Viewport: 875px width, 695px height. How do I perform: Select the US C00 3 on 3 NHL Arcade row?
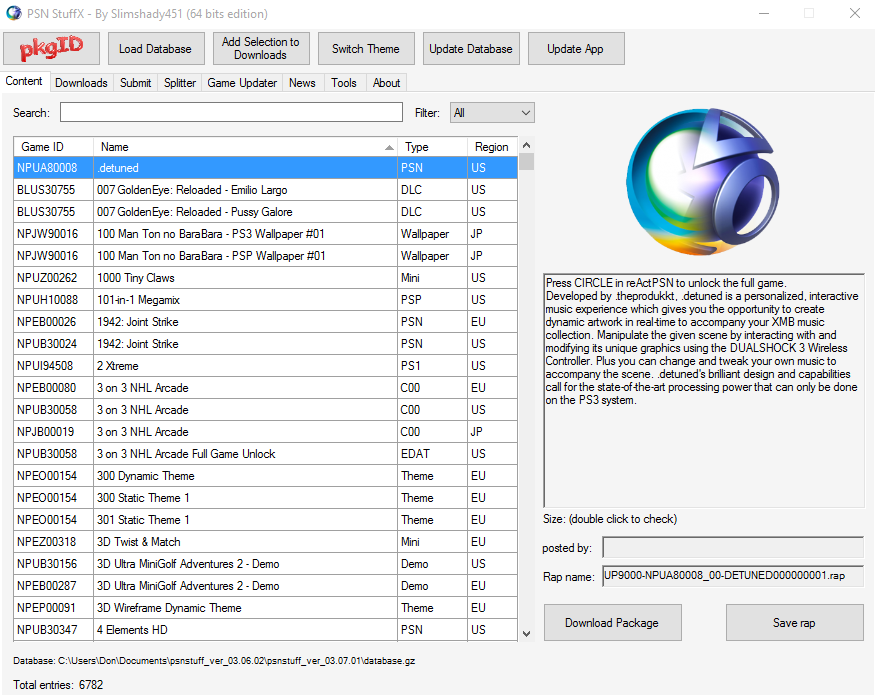click(266, 410)
